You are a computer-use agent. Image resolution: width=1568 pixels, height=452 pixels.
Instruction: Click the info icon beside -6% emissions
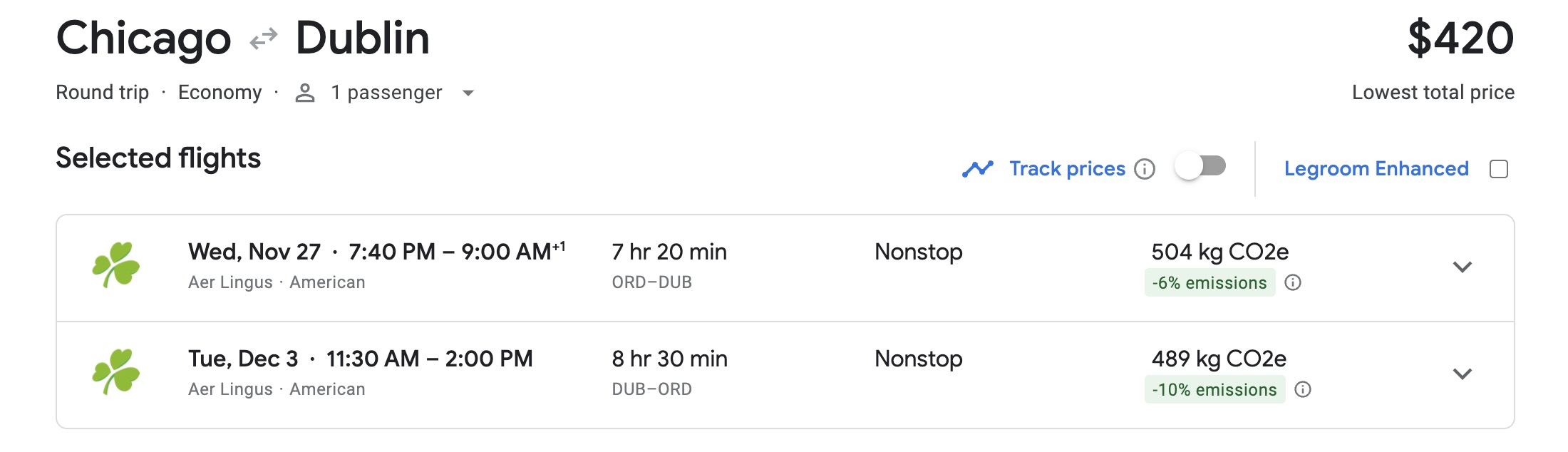[1295, 283]
